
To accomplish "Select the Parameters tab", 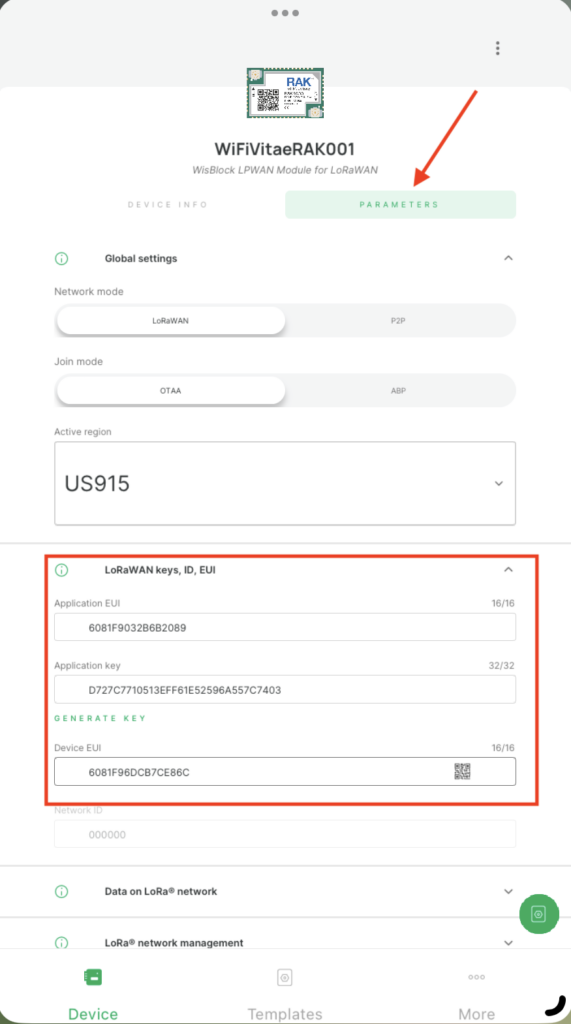I will click(400, 204).
